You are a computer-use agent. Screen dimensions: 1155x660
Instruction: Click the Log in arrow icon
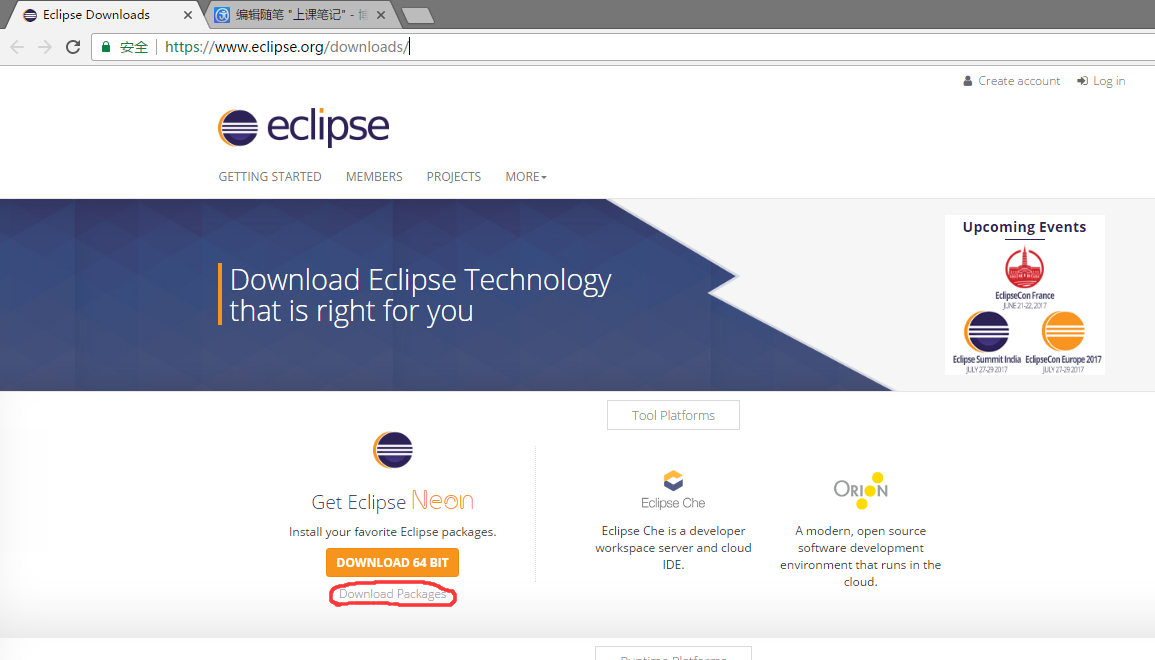click(1082, 81)
